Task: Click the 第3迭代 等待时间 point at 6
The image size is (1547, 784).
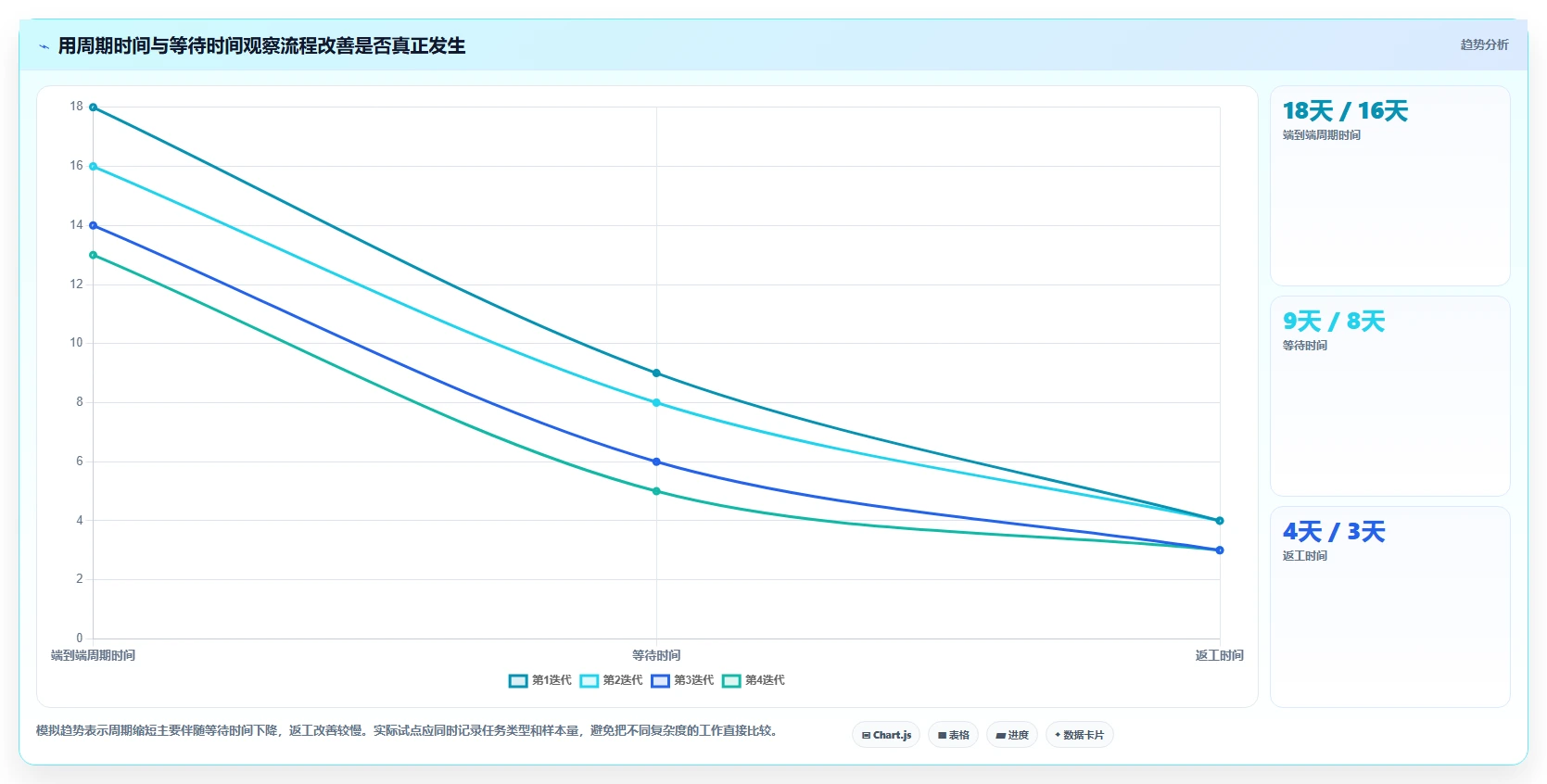Action: (656, 462)
